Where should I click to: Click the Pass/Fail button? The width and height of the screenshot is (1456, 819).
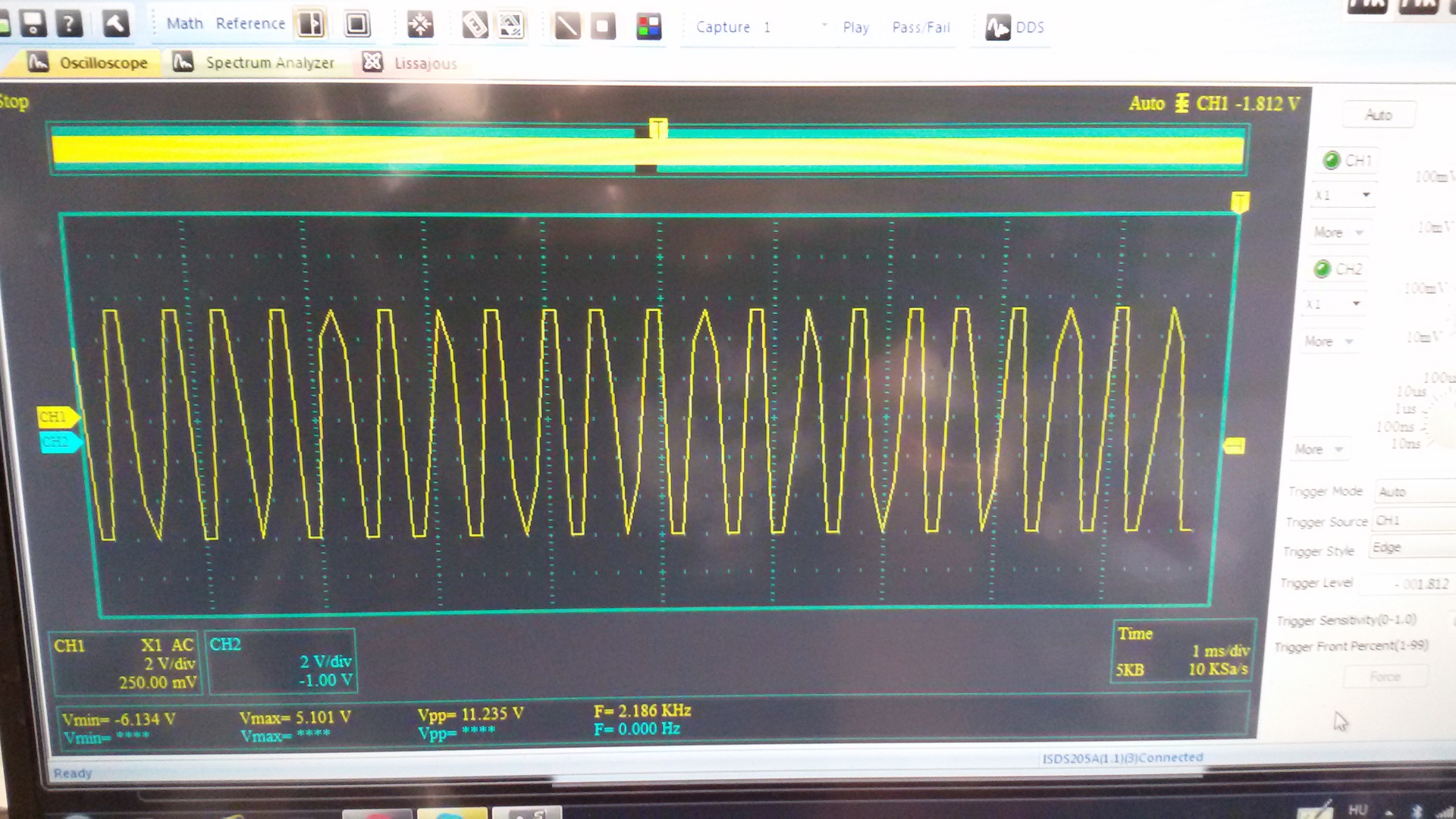(921, 27)
